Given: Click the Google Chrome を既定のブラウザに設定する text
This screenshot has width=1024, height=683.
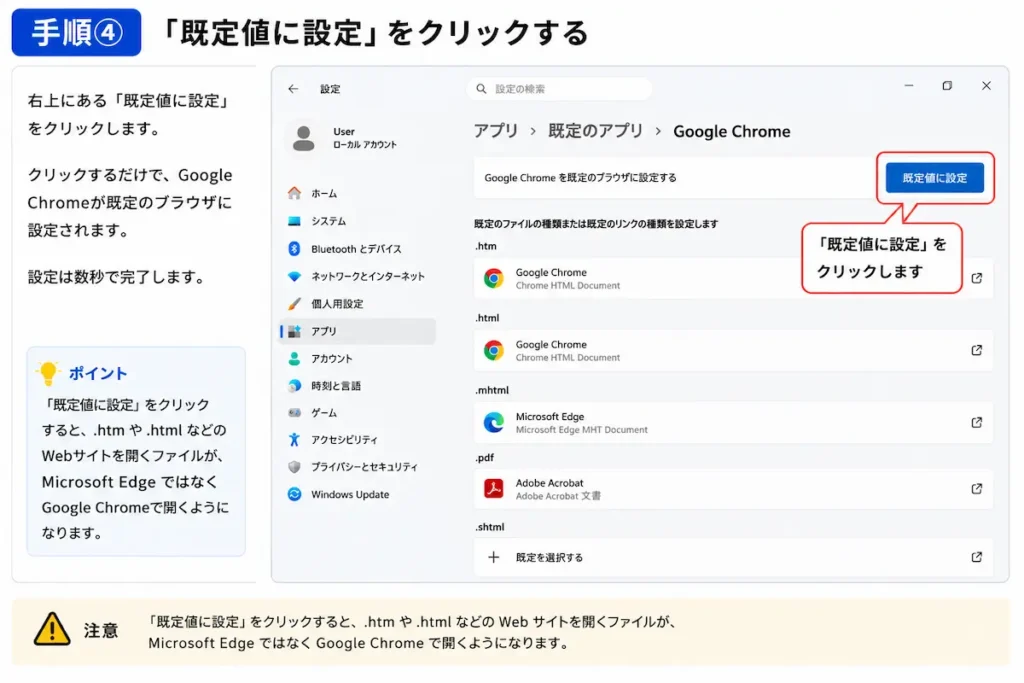Looking at the screenshot, I should [x=580, y=178].
